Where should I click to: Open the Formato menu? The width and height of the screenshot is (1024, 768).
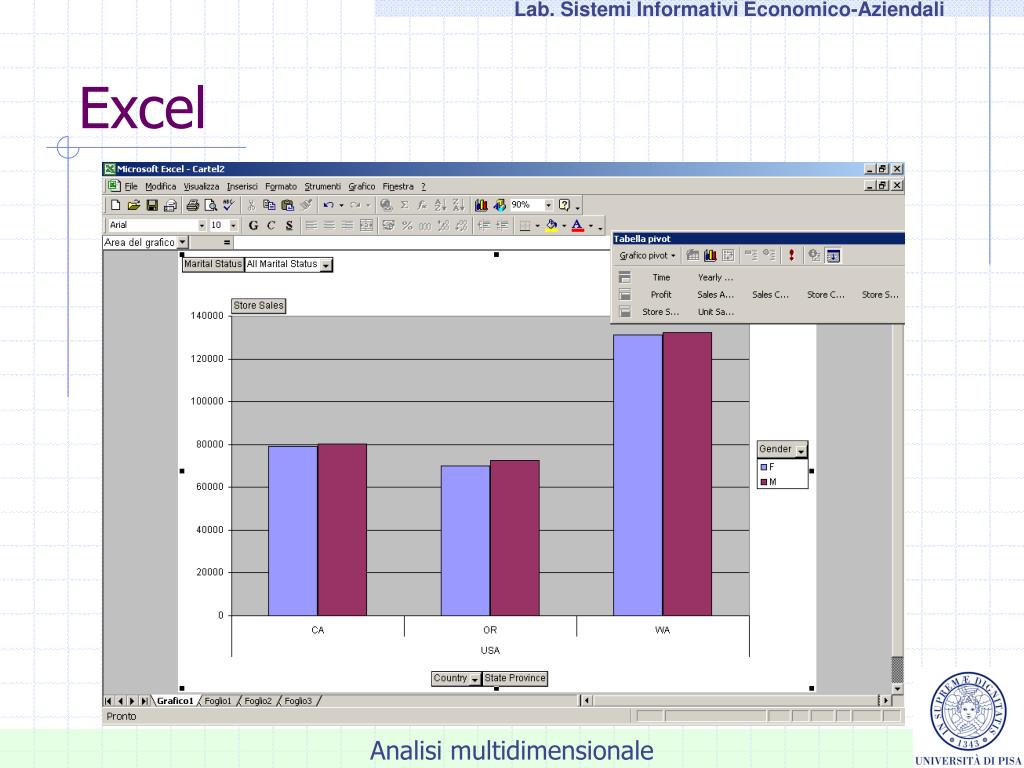281,187
